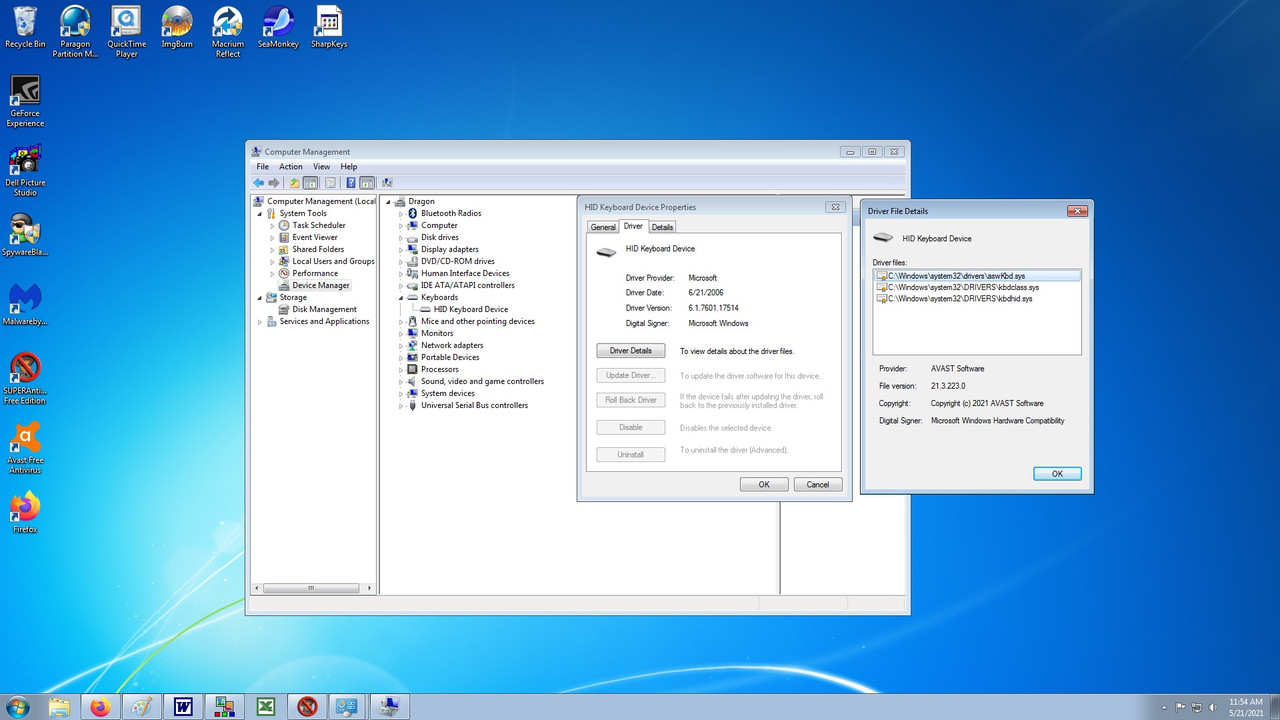Click the Word taskbar button
Screen dimensions: 1280x720
[x=183, y=707]
